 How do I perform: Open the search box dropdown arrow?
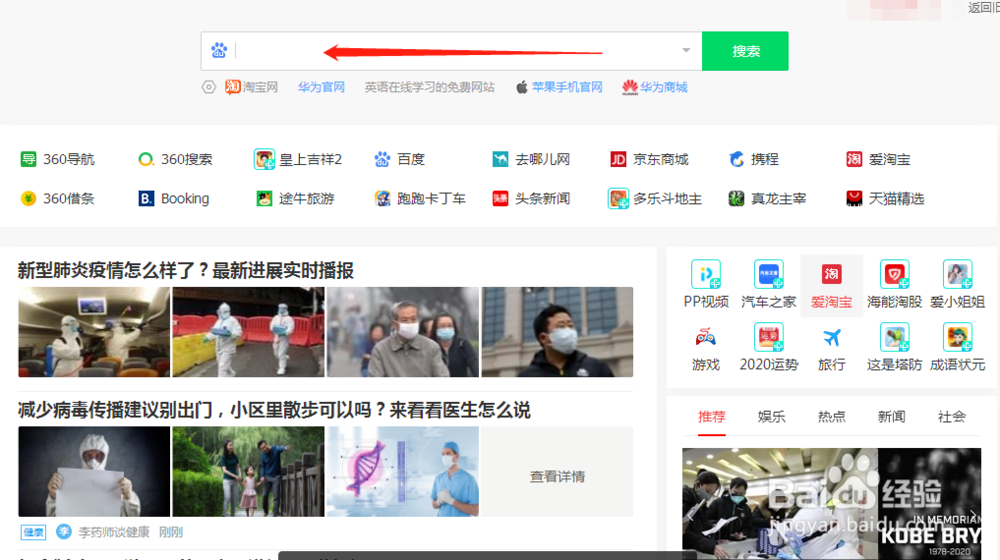pos(686,50)
